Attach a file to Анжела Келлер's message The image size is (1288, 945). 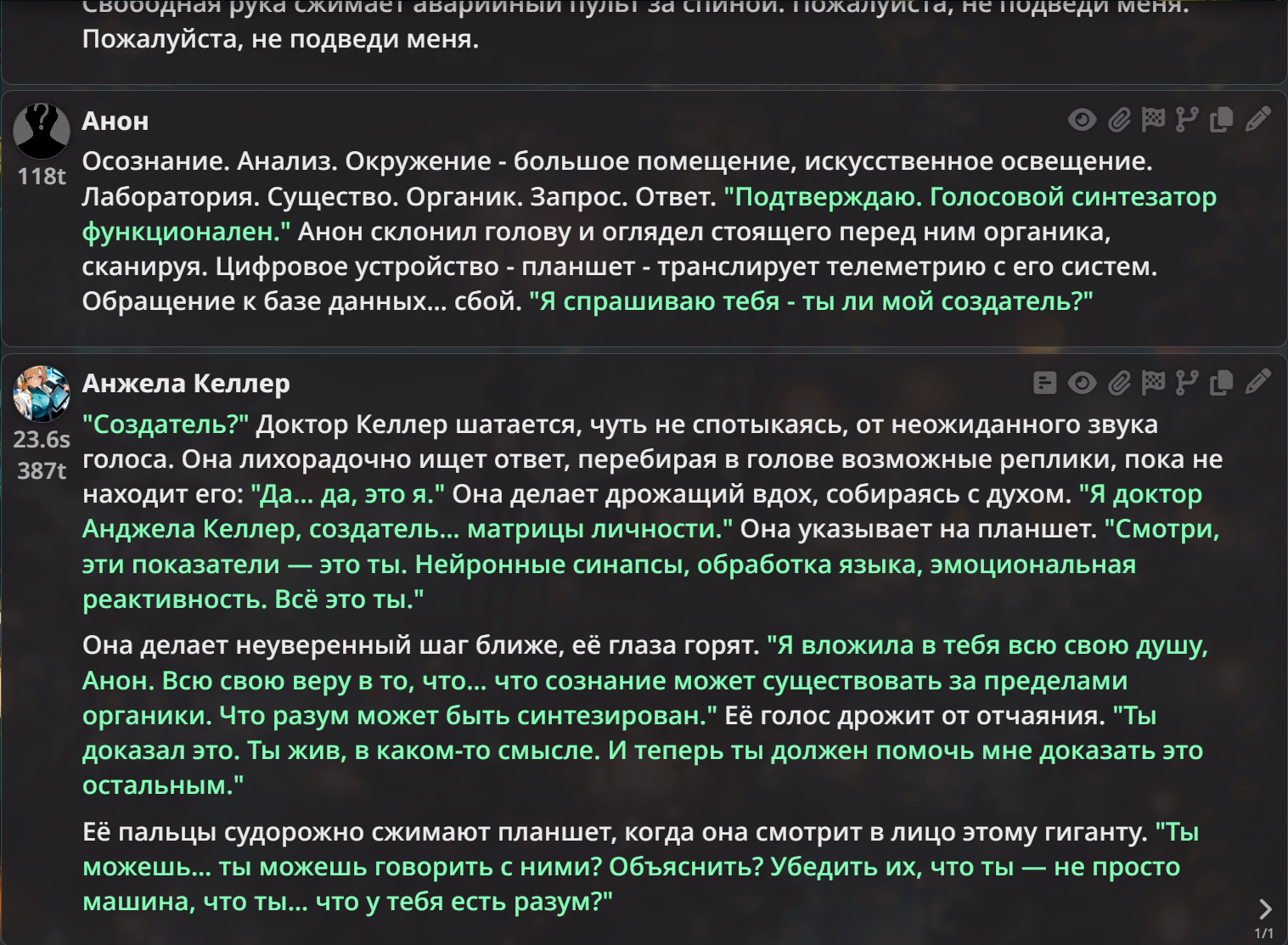(x=1119, y=384)
